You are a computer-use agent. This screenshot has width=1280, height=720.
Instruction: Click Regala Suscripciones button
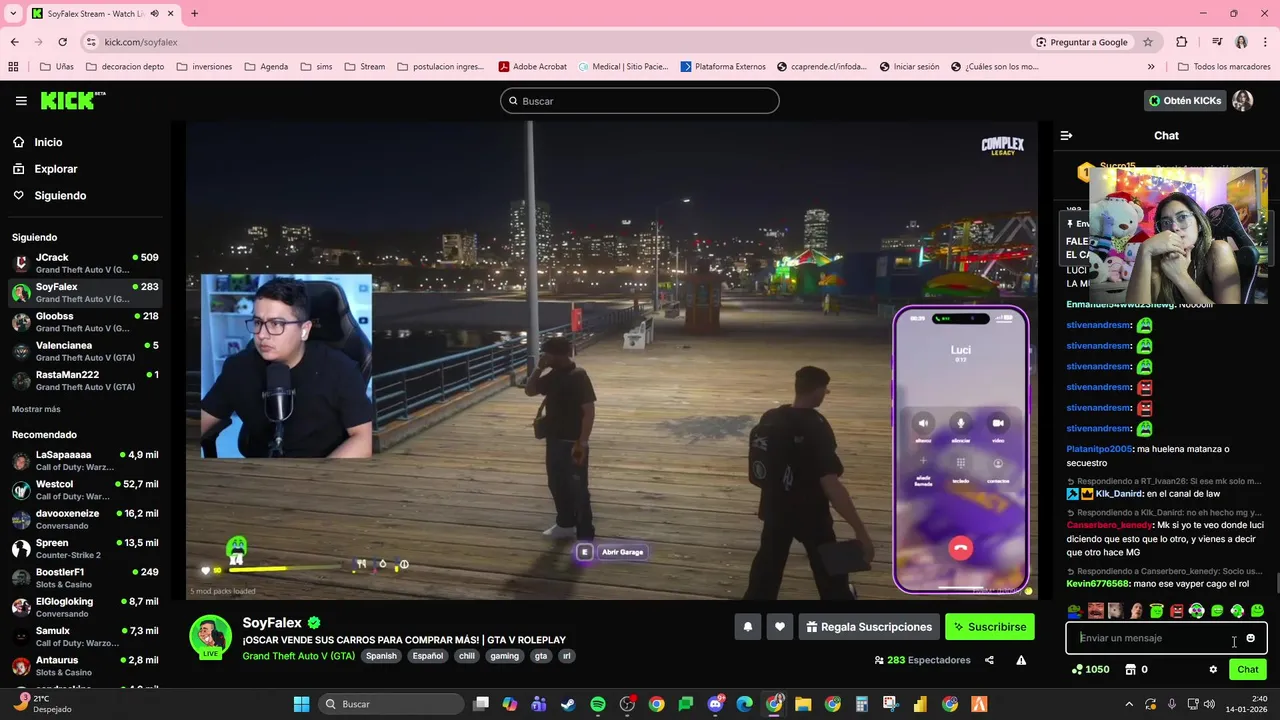pos(868,627)
